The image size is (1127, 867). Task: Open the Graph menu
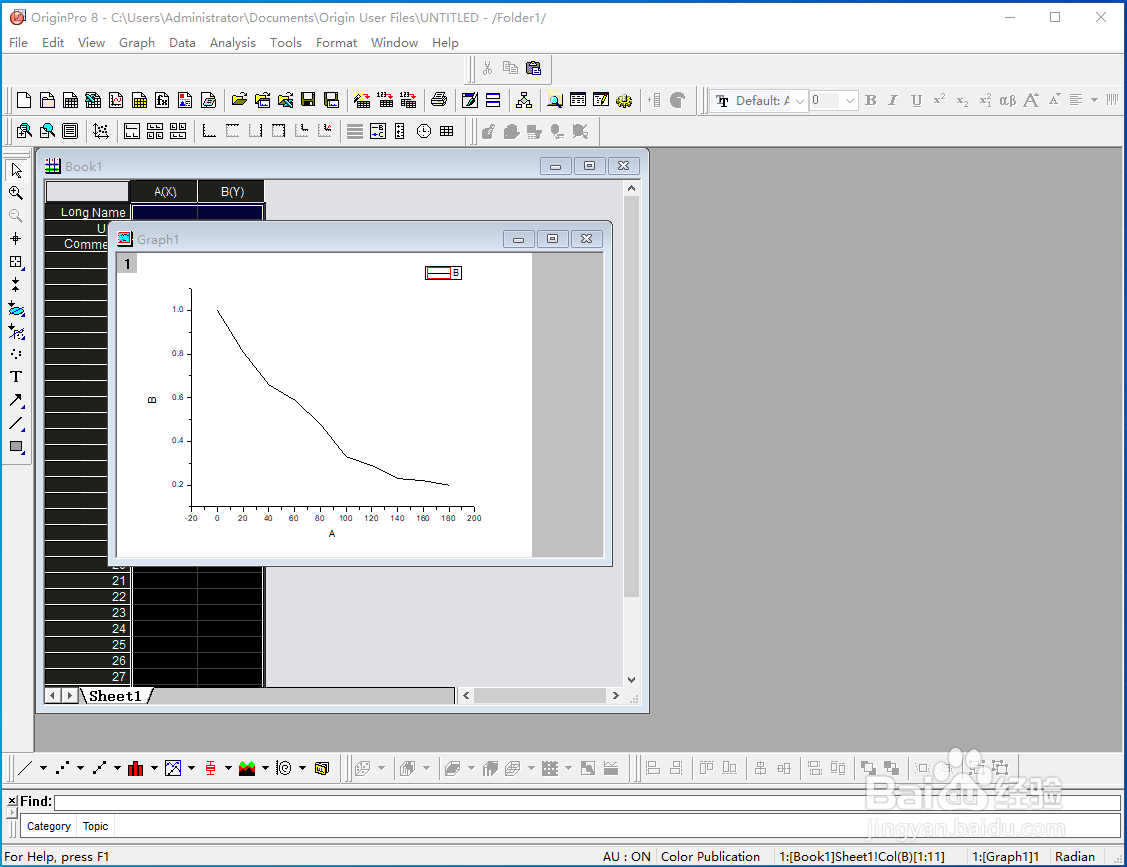pyautogui.click(x=137, y=42)
